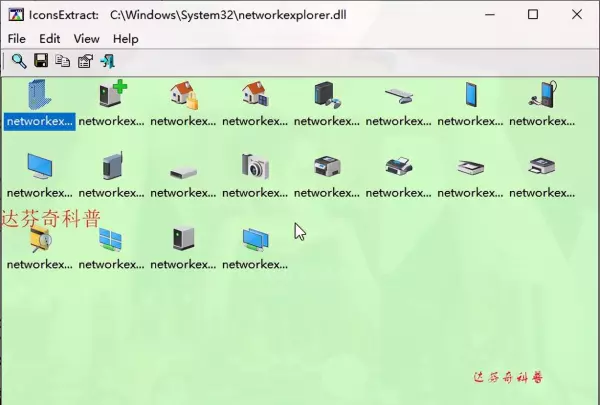Select the keyboard and mouse icon
The width and height of the screenshot is (600, 405).
click(399, 95)
